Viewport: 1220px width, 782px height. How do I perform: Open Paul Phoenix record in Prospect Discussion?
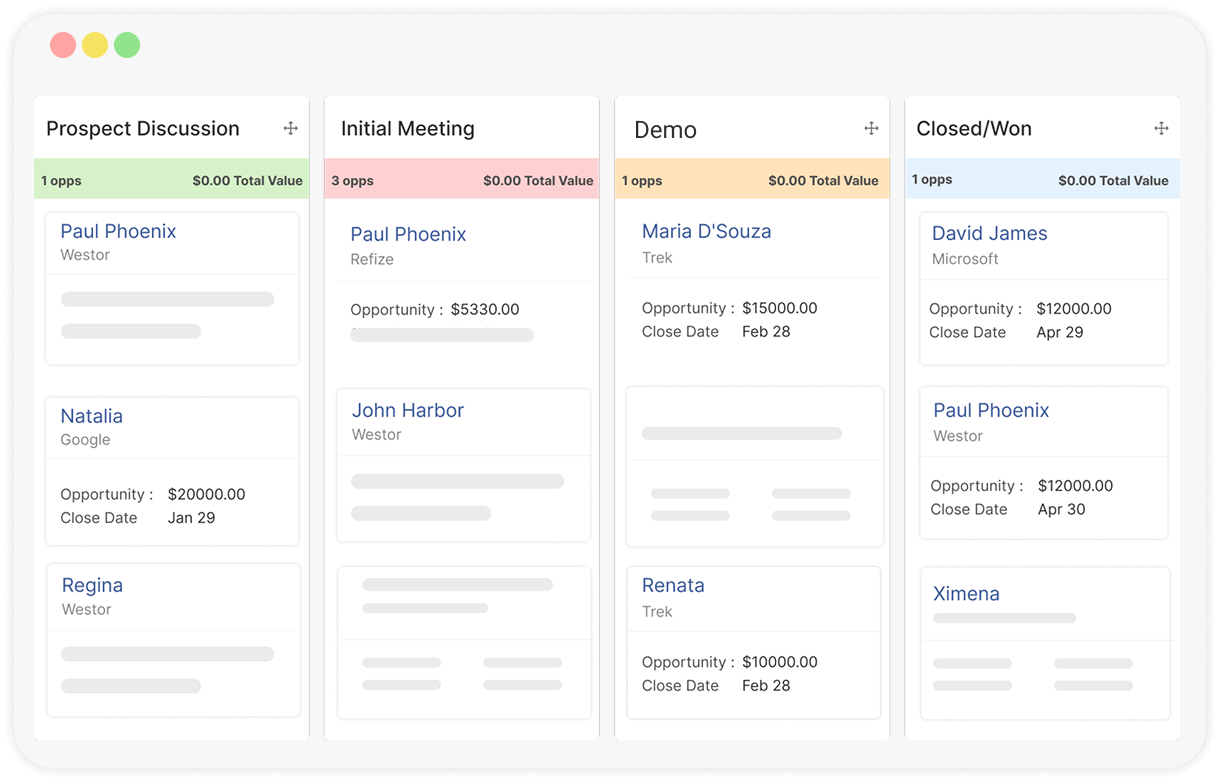118,231
